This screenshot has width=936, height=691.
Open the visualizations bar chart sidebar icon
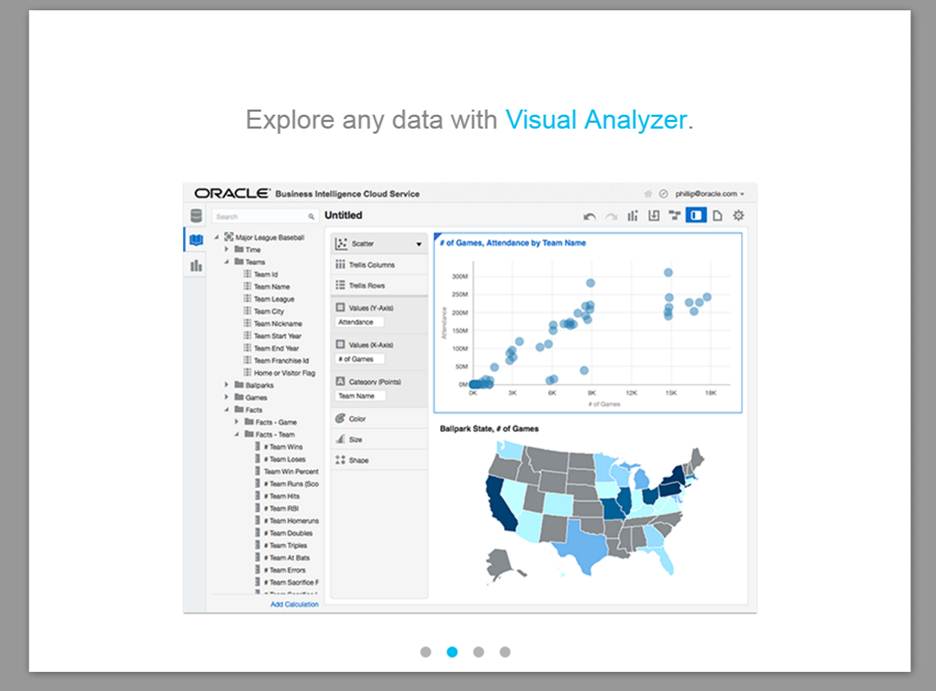point(196,266)
